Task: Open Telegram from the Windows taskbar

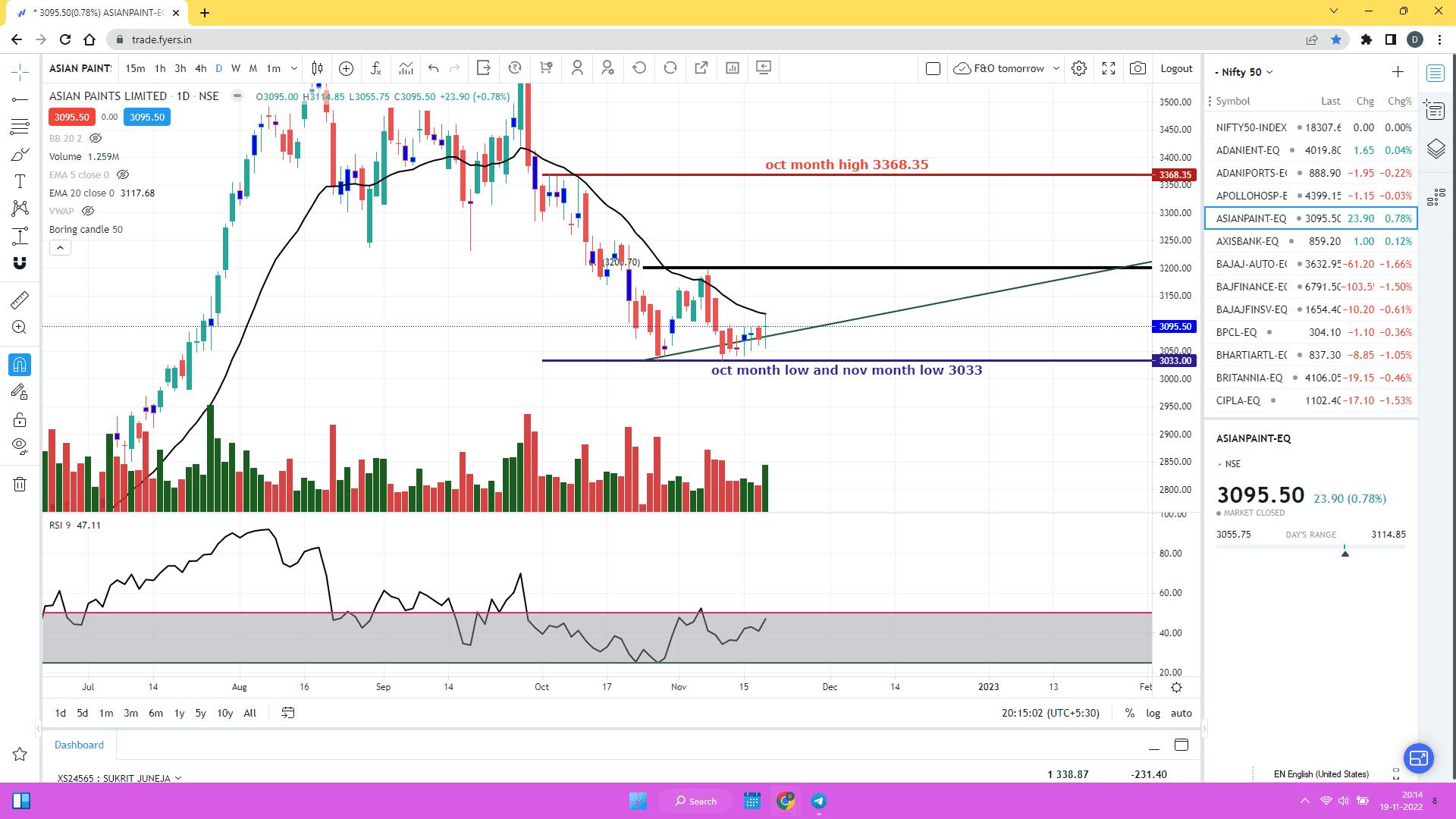Action: tap(819, 801)
